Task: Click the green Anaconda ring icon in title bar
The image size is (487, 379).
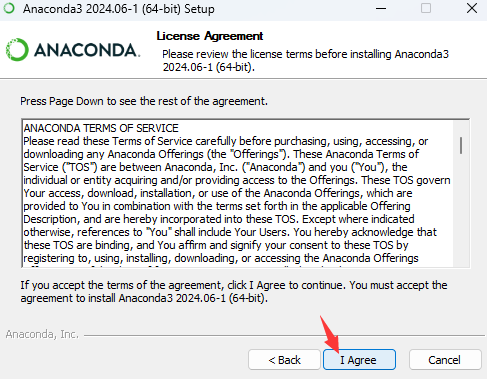Action: click(x=9, y=8)
